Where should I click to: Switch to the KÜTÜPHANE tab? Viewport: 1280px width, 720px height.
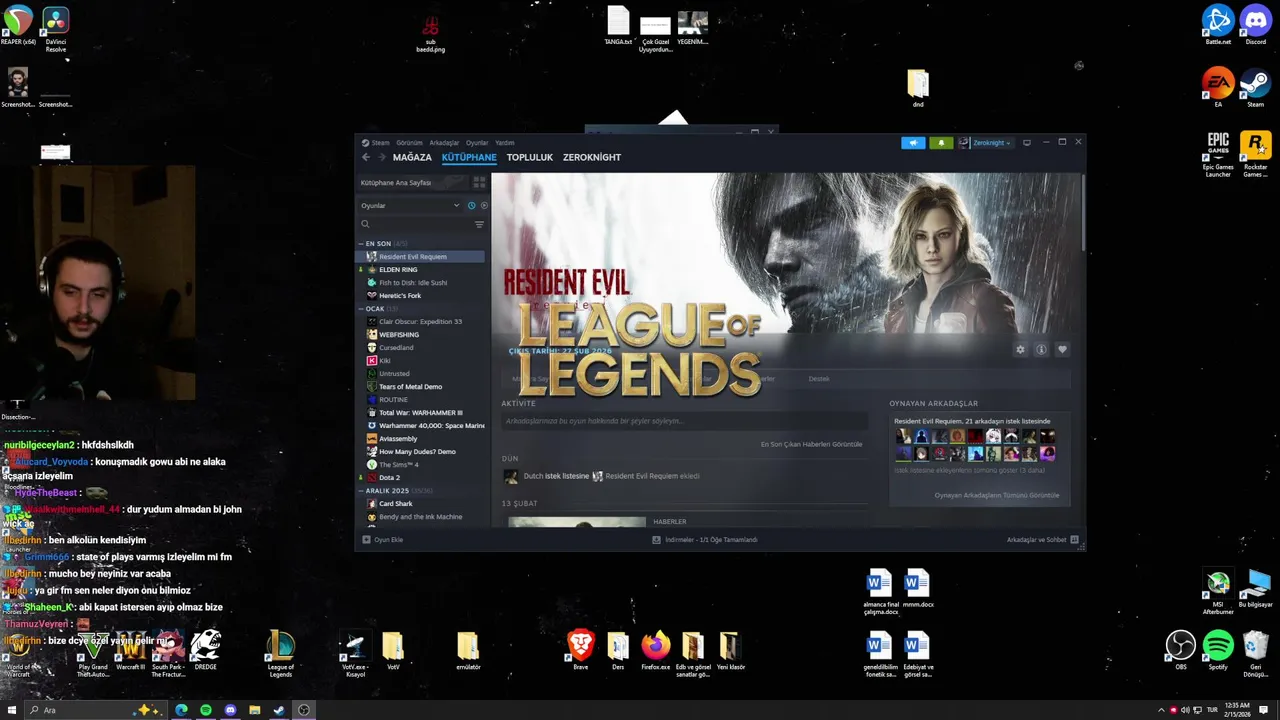click(x=469, y=157)
